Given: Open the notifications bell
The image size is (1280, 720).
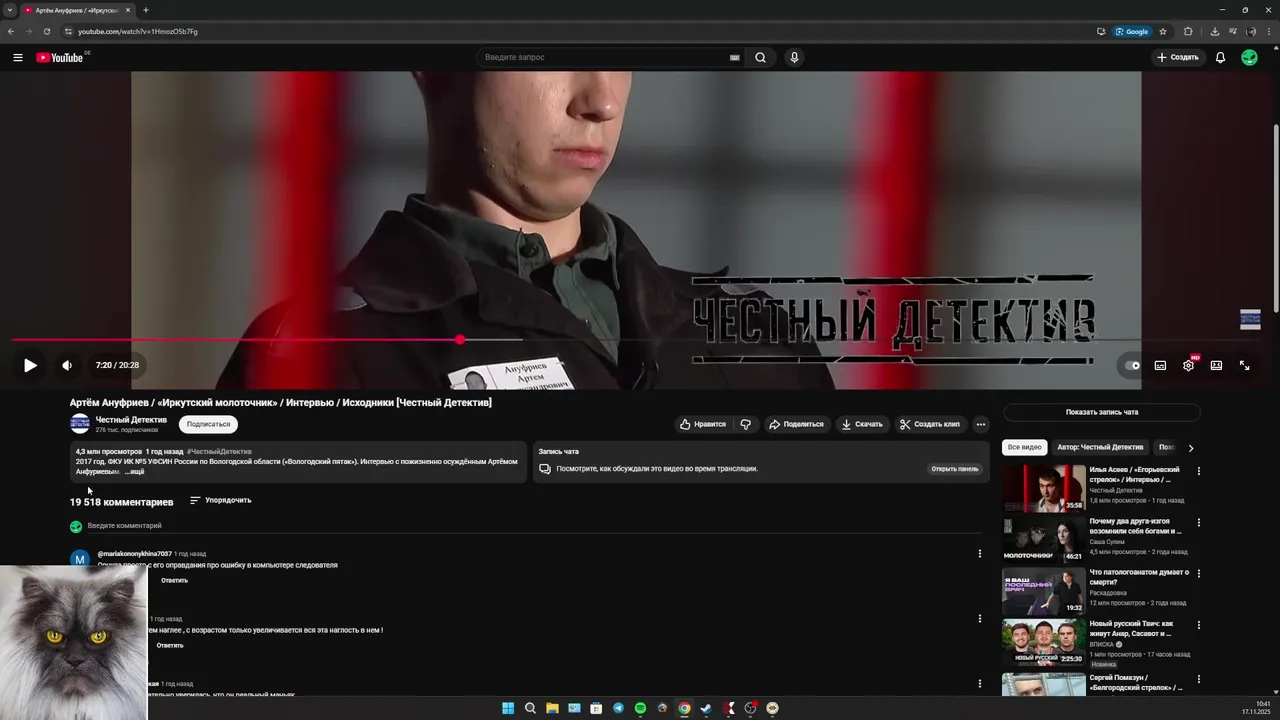Looking at the screenshot, I should pyautogui.click(x=1220, y=57).
